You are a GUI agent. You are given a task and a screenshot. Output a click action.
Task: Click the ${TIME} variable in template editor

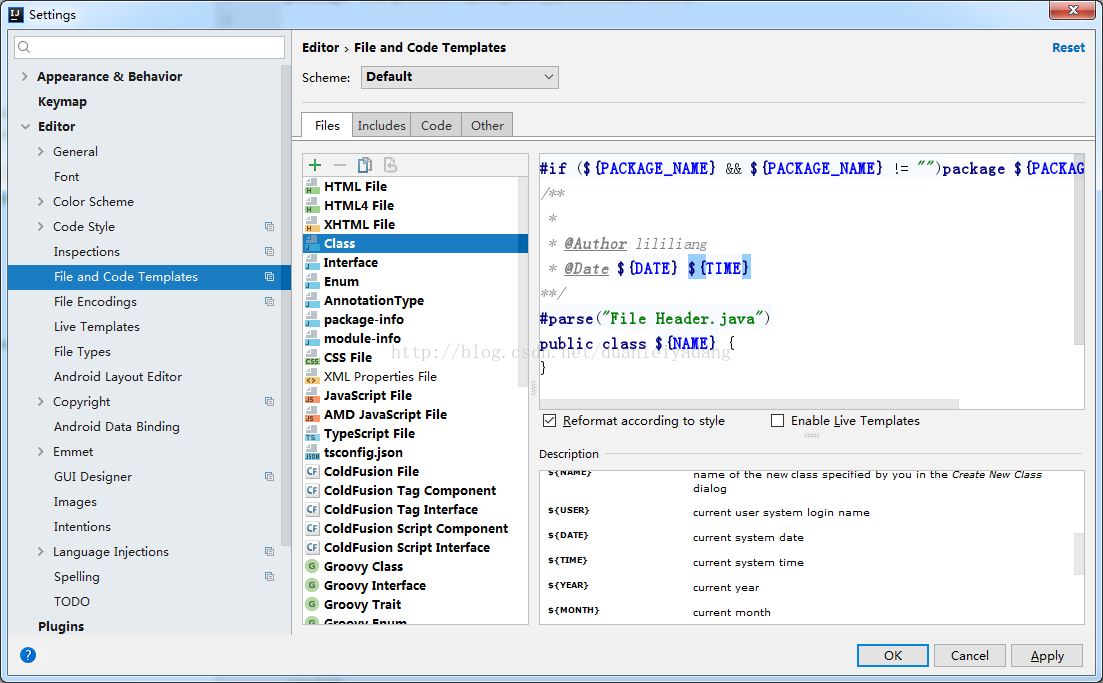coord(719,268)
